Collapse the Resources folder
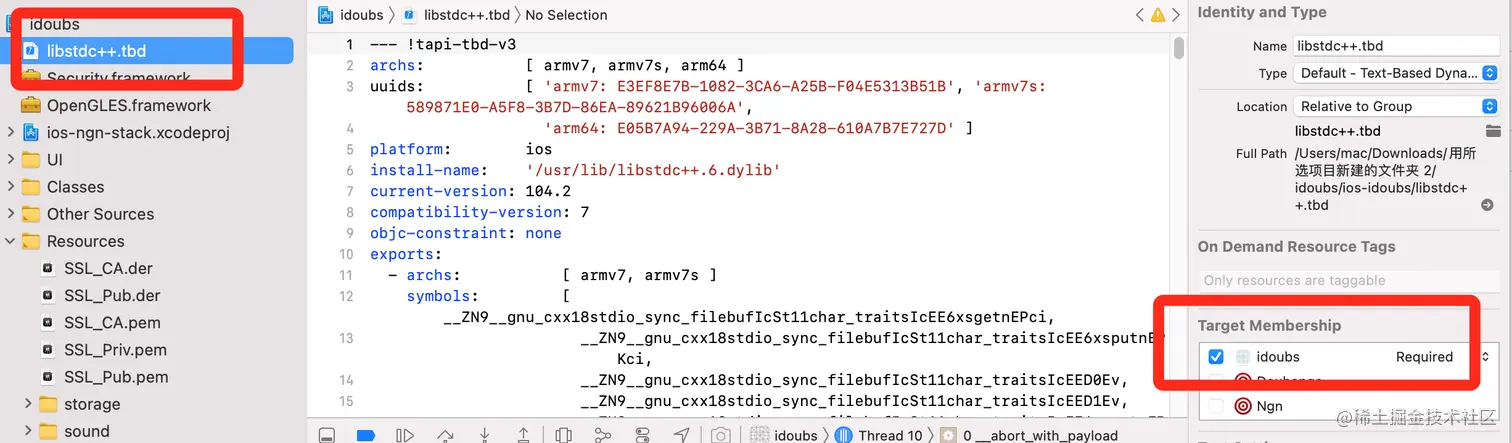 click(11, 241)
